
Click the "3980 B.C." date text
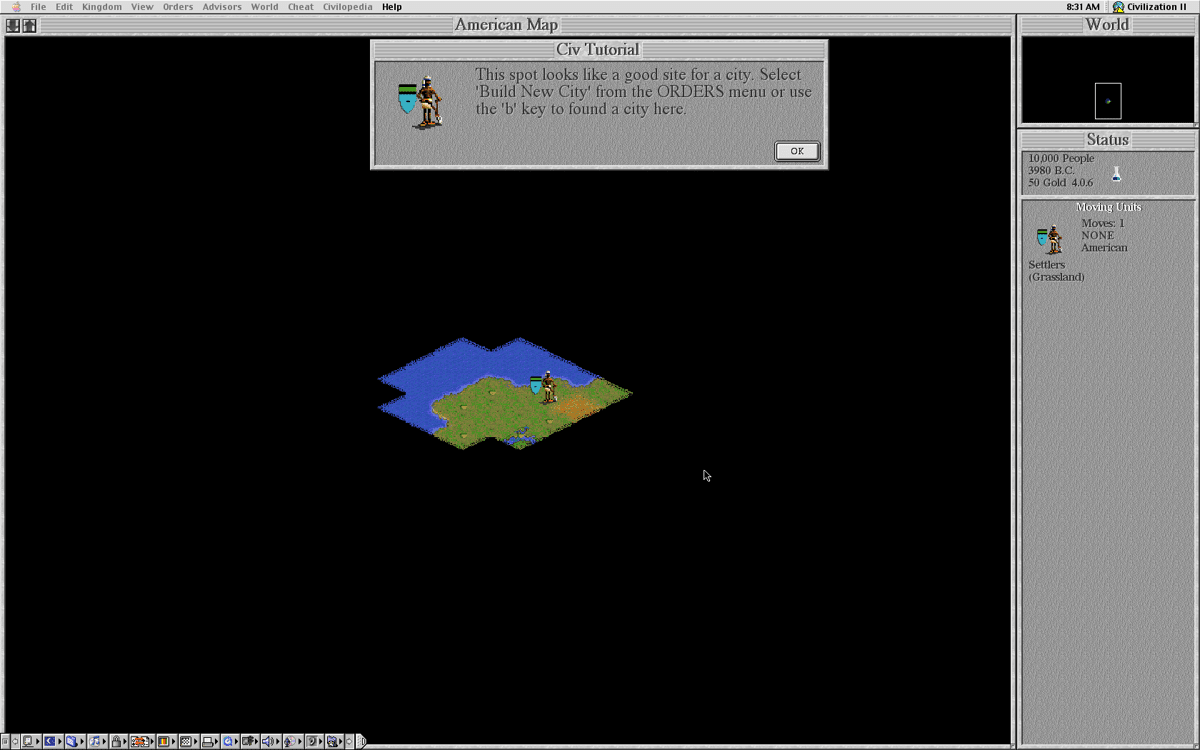point(1051,170)
